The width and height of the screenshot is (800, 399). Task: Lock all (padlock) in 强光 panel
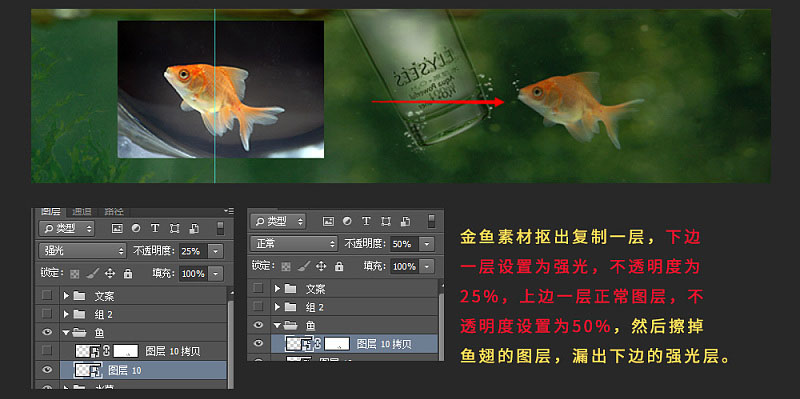[128, 273]
